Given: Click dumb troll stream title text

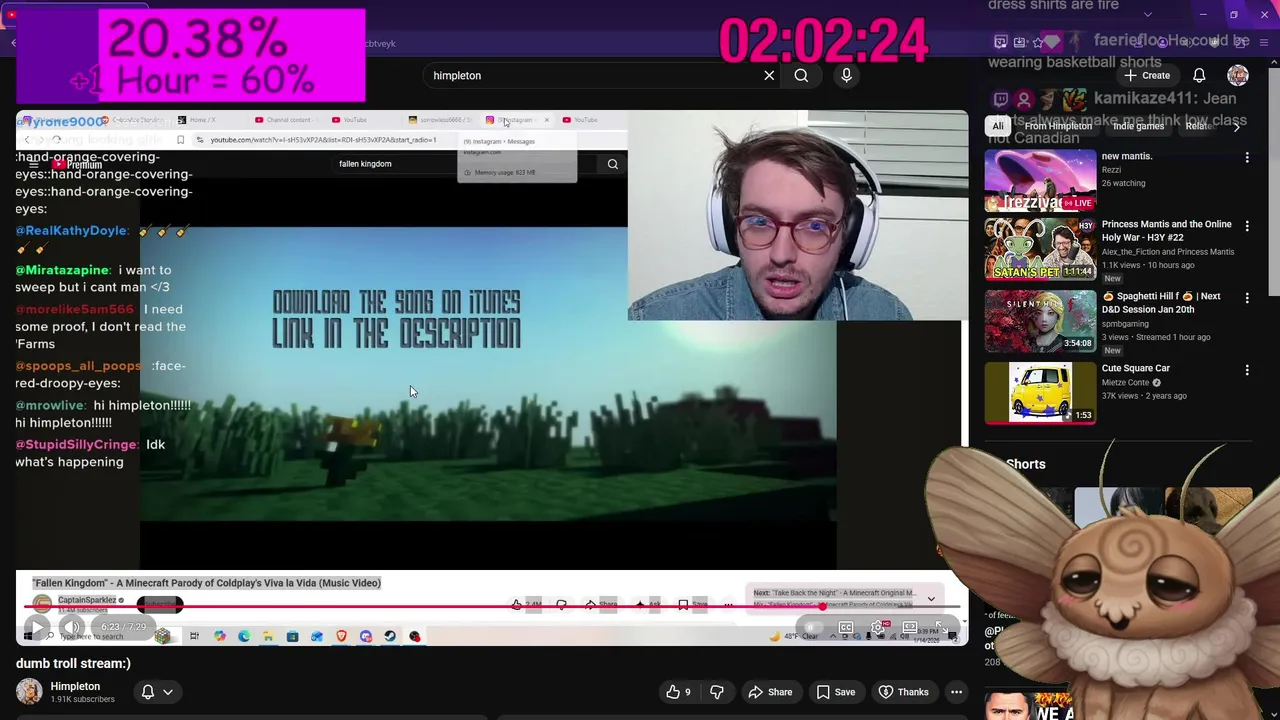Looking at the screenshot, I should click(x=73, y=663).
